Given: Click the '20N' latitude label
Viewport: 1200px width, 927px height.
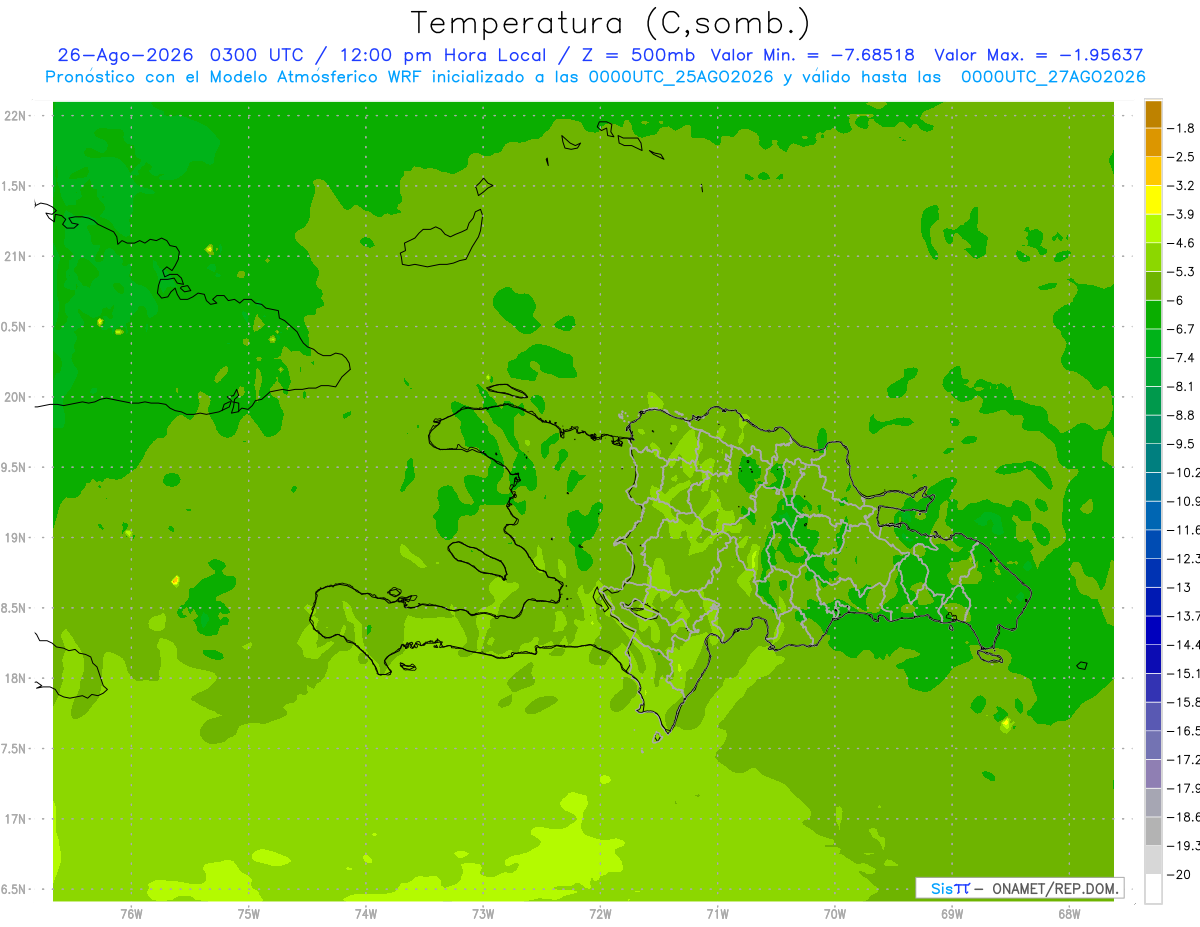Looking at the screenshot, I should 15,397.
